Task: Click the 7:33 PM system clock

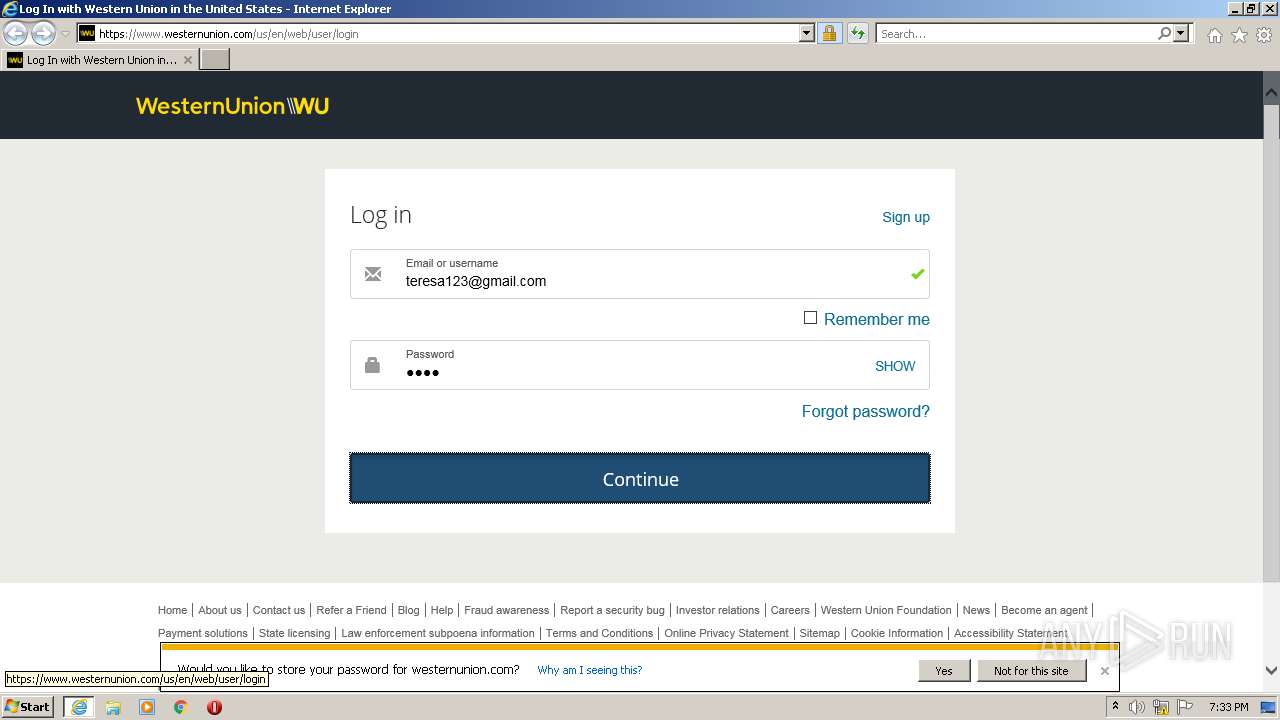Action: [x=1228, y=707]
